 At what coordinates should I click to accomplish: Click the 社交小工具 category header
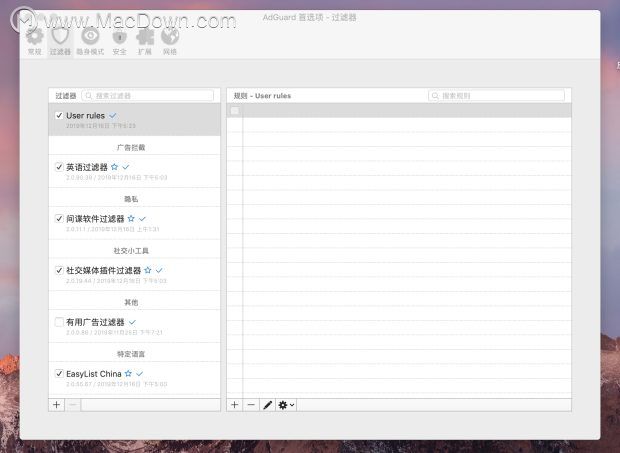pyautogui.click(x=131, y=251)
